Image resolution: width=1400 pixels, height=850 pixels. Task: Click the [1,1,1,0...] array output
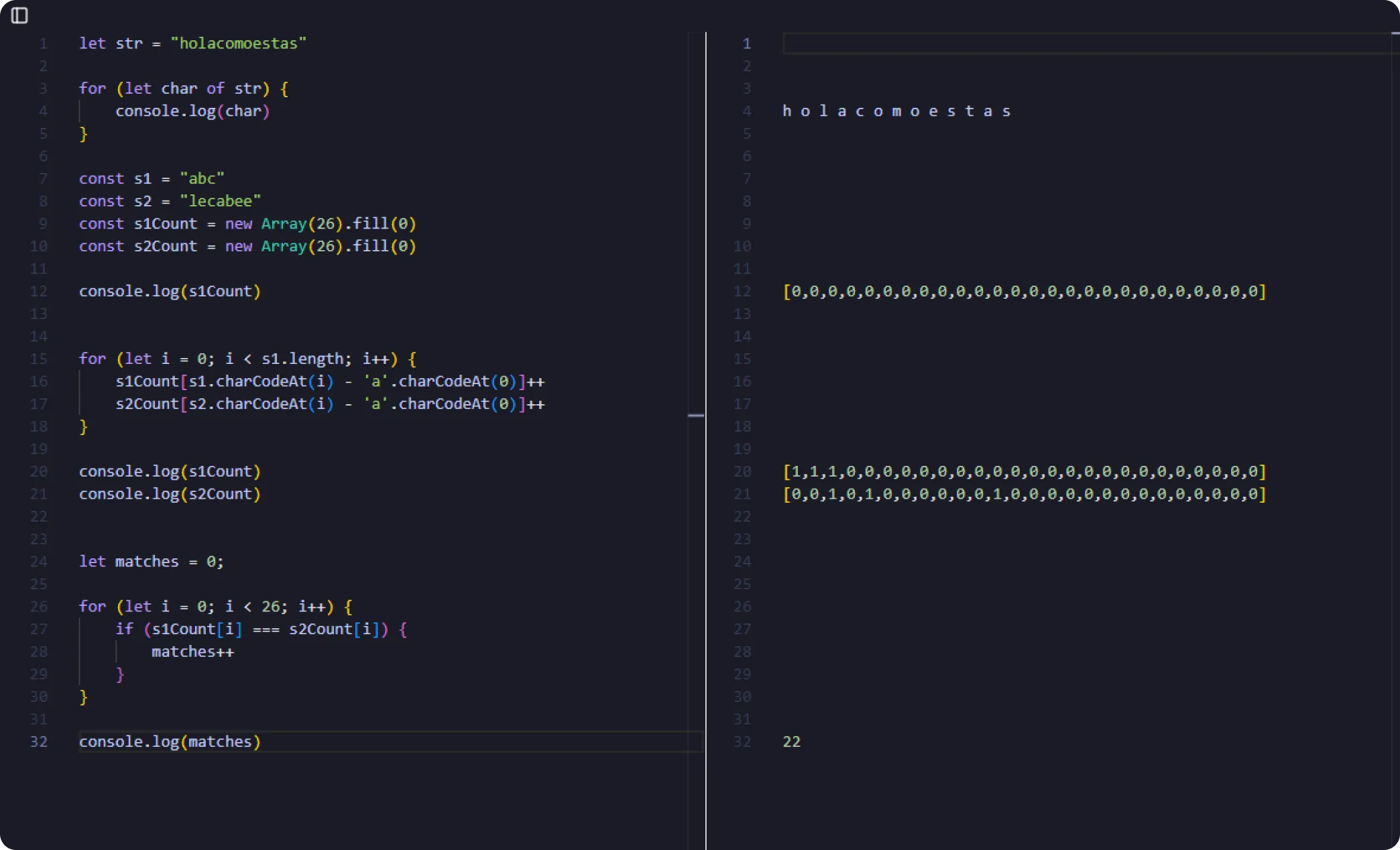click(1024, 472)
